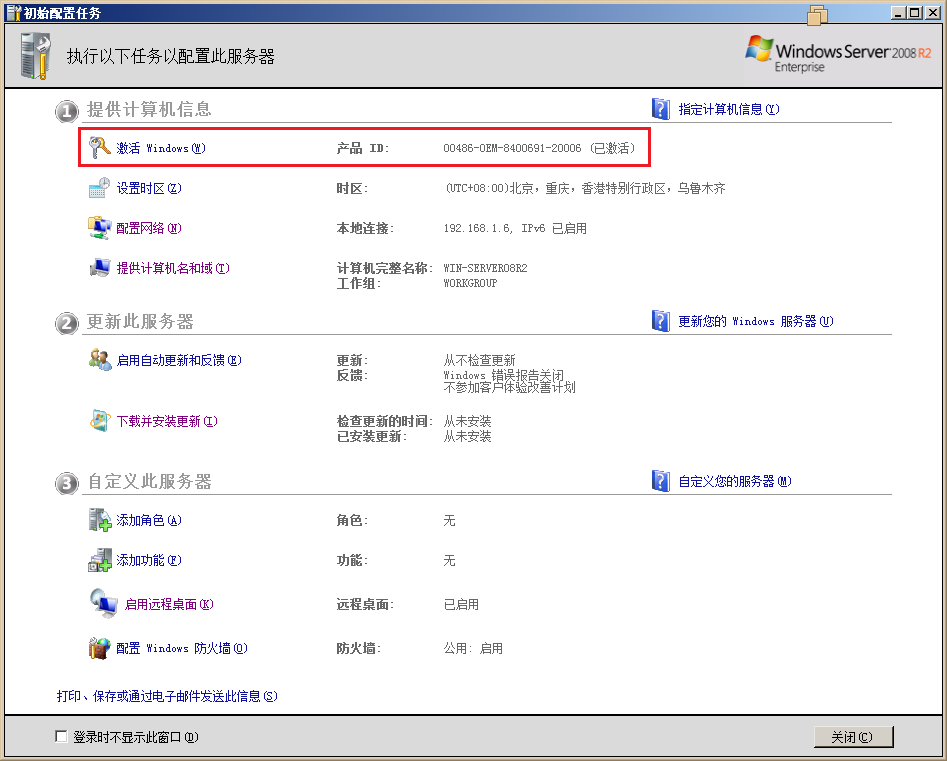Click the 执行以下任务以配置此服务器 heading
This screenshot has width=947, height=761.
pyautogui.click(x=170, y=57)
